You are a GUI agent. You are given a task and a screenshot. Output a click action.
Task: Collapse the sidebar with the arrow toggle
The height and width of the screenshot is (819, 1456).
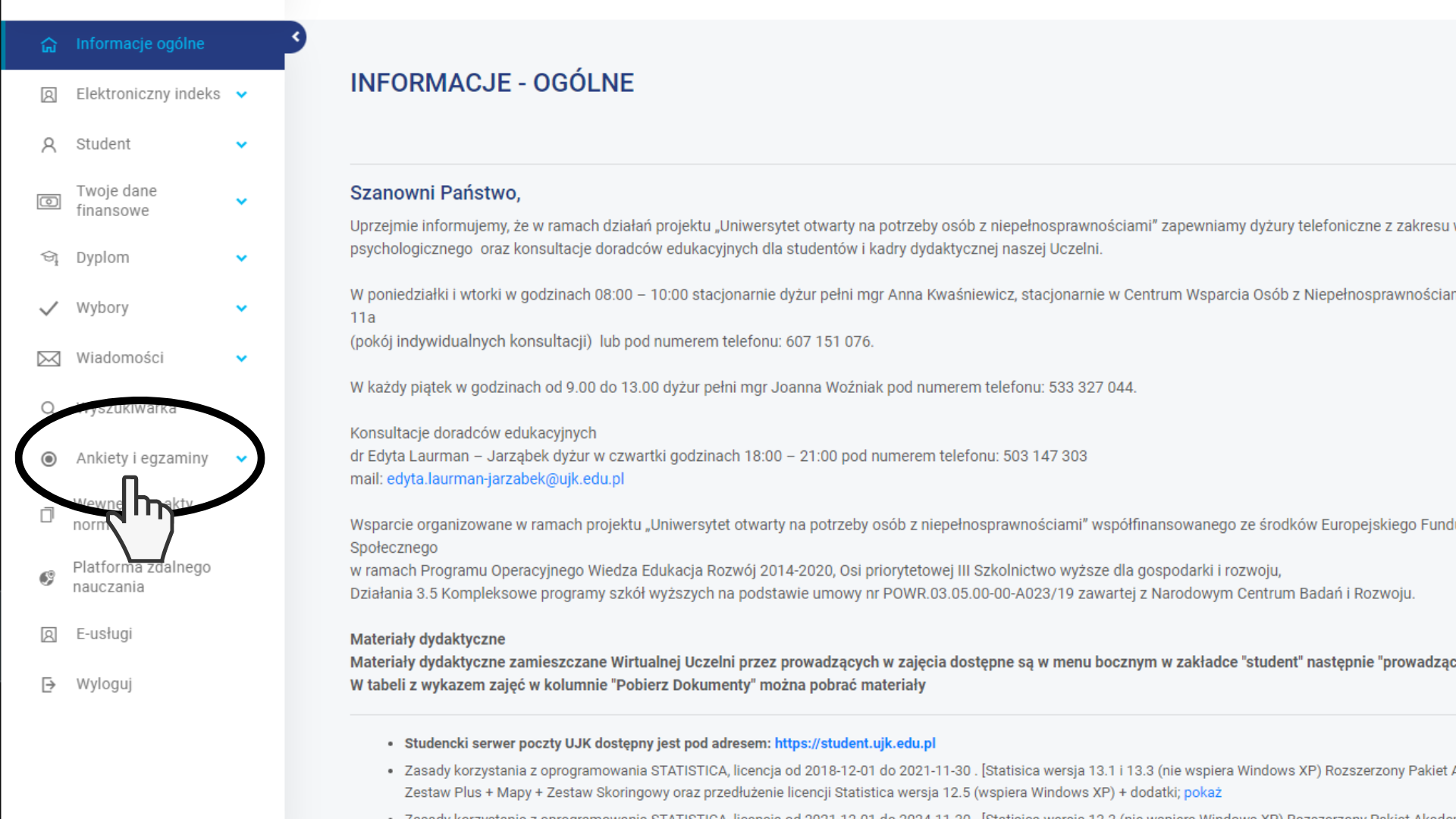point(296,36)
